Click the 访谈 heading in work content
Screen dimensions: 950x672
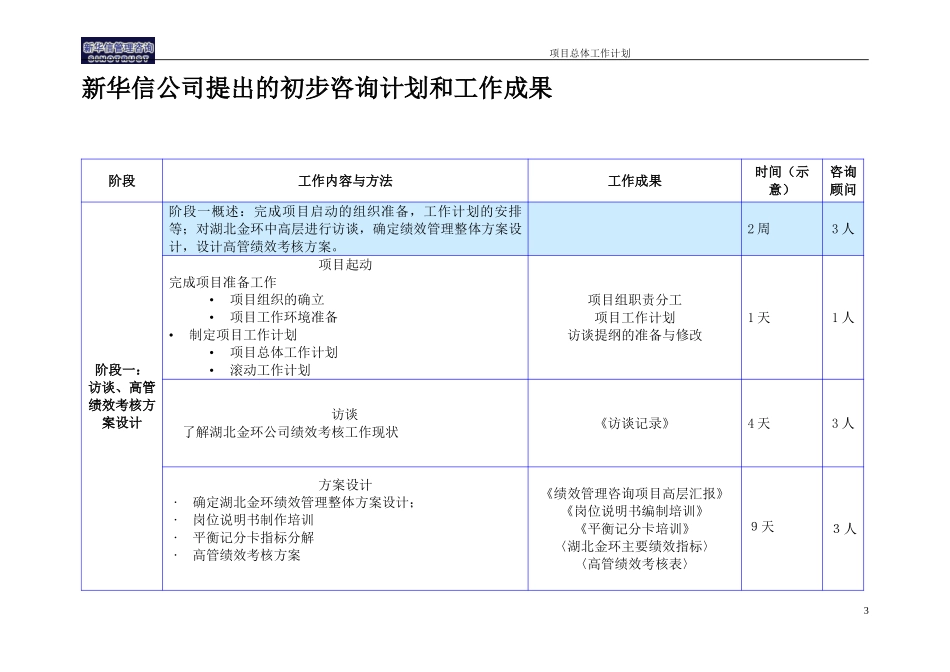(345, 415)
